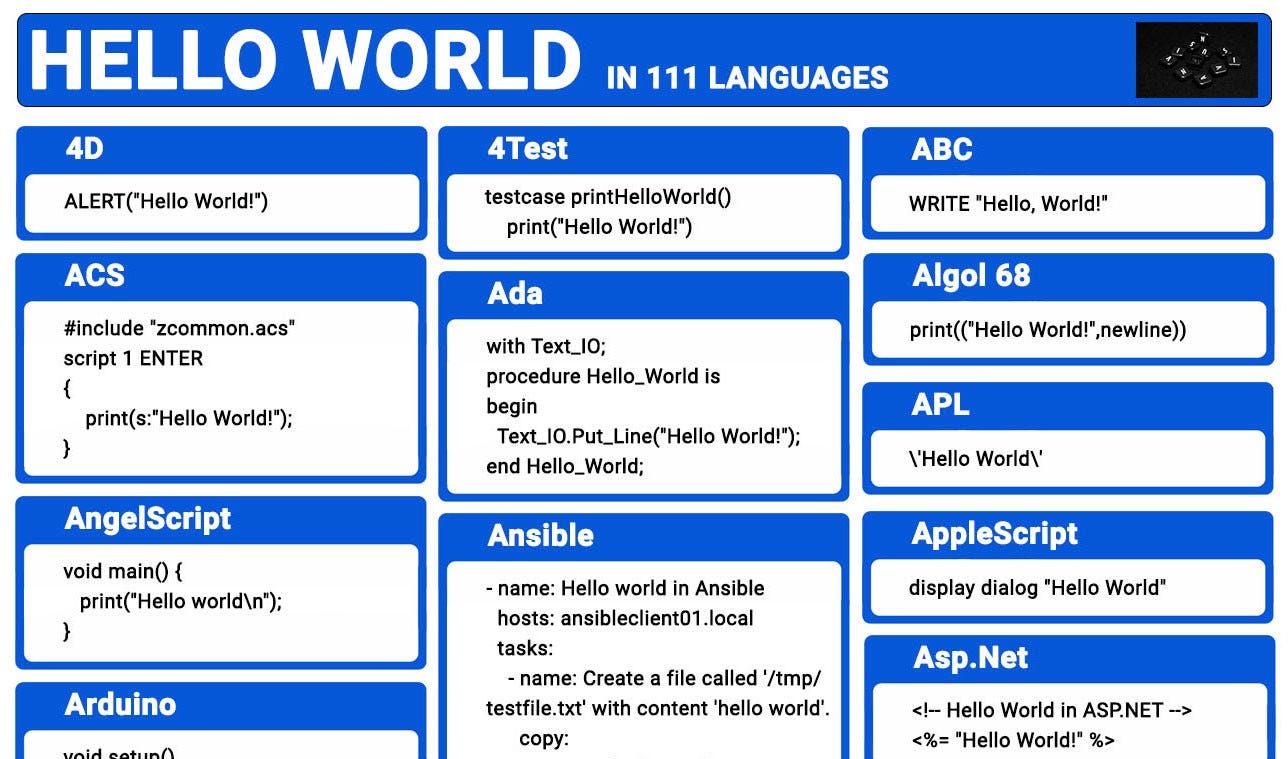Click the <%= "Hello World!" %> line
The width and height of the screenshot is (1288, 759).
coord(1013,740)
